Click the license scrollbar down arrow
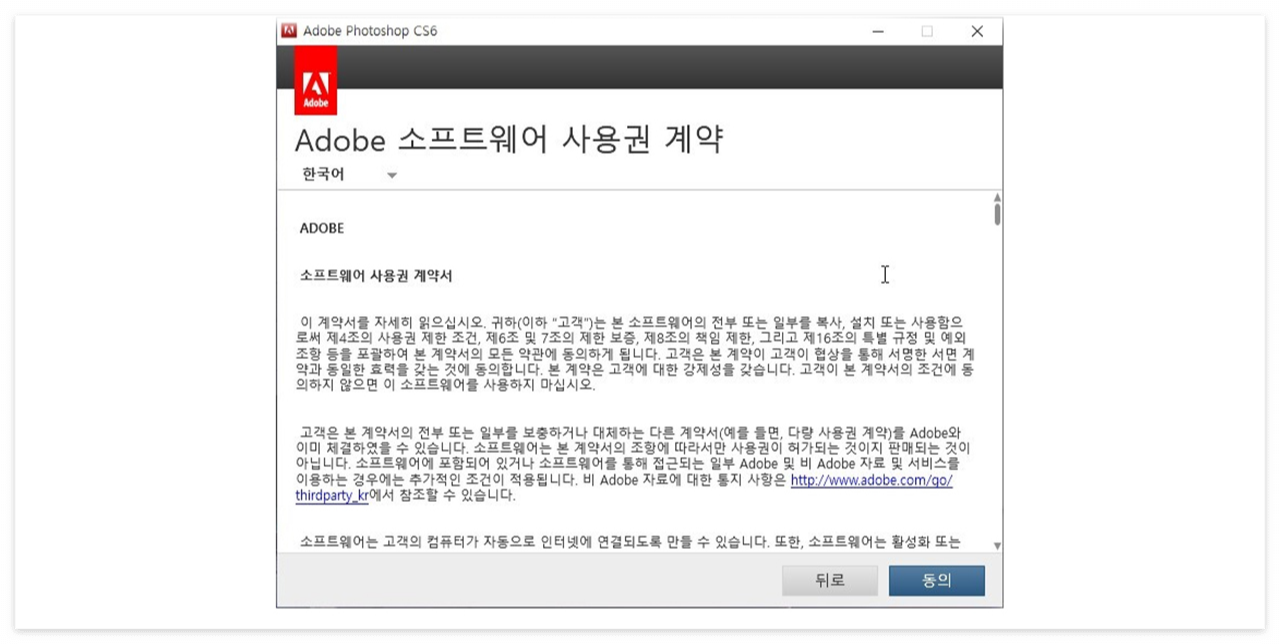 click(x=997, y=545)
